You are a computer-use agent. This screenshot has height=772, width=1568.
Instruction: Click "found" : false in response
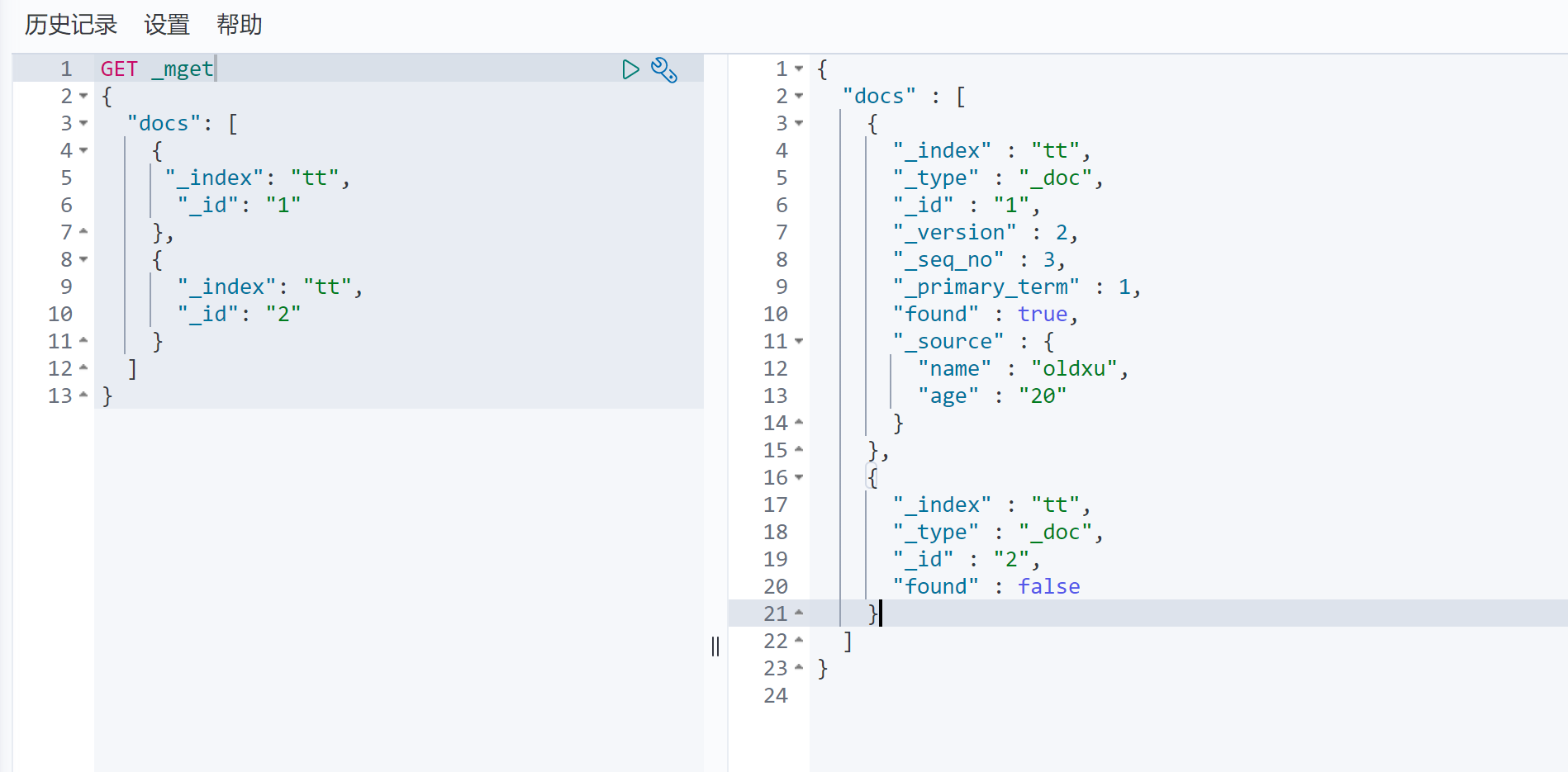pos(986,587)
